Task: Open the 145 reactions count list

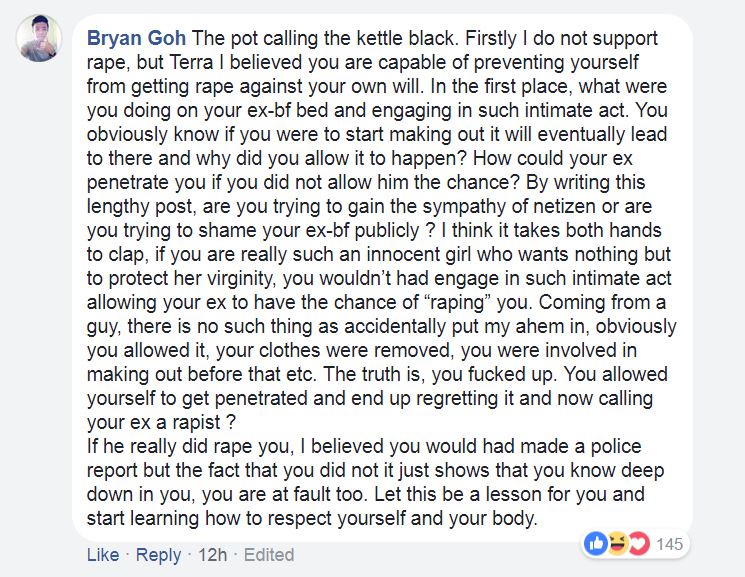Action: [x=669, y=544]
